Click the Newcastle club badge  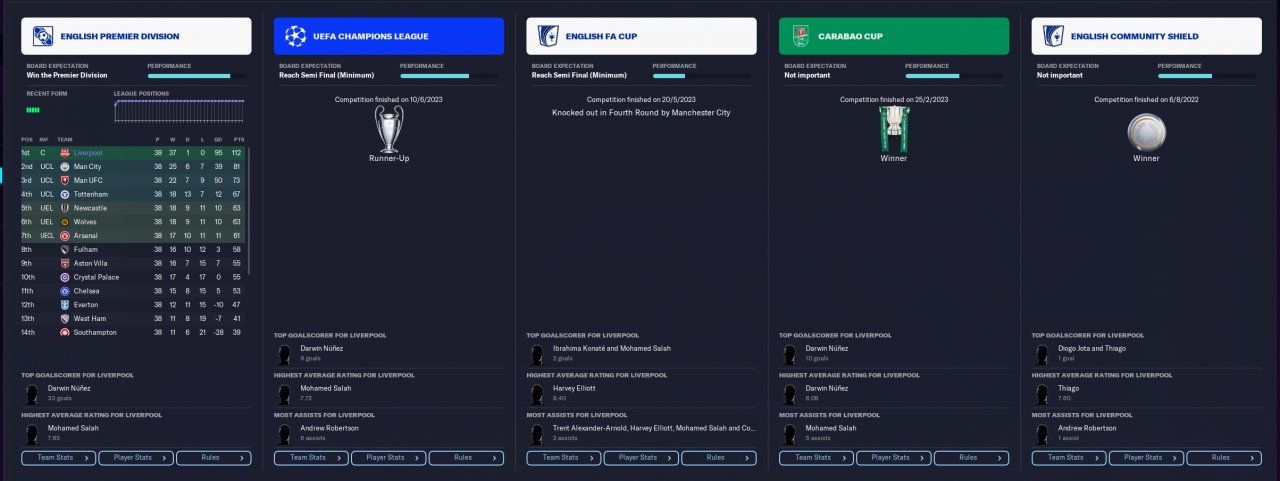click(65, 208)
